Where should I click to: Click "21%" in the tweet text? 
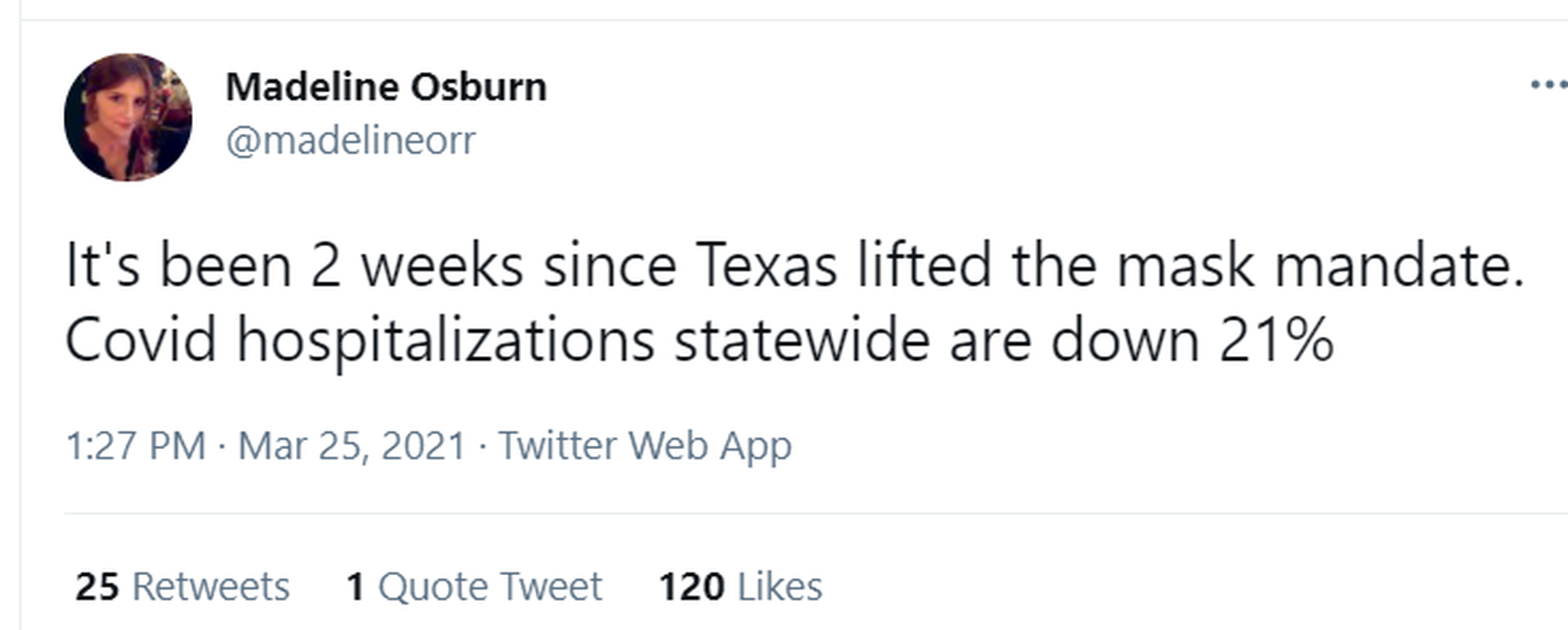pyautogui.click(x=1276, y=339)
